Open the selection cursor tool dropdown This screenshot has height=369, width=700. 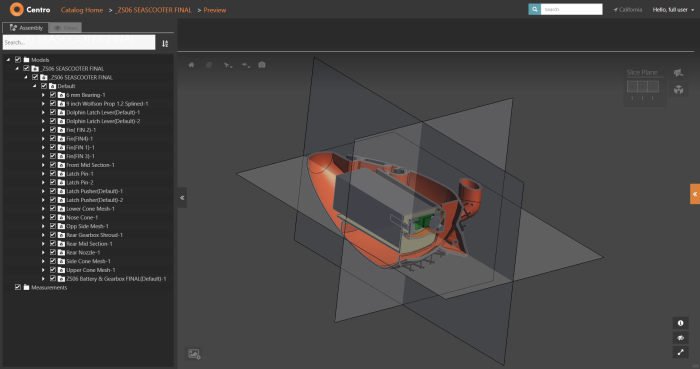point(228,65)
